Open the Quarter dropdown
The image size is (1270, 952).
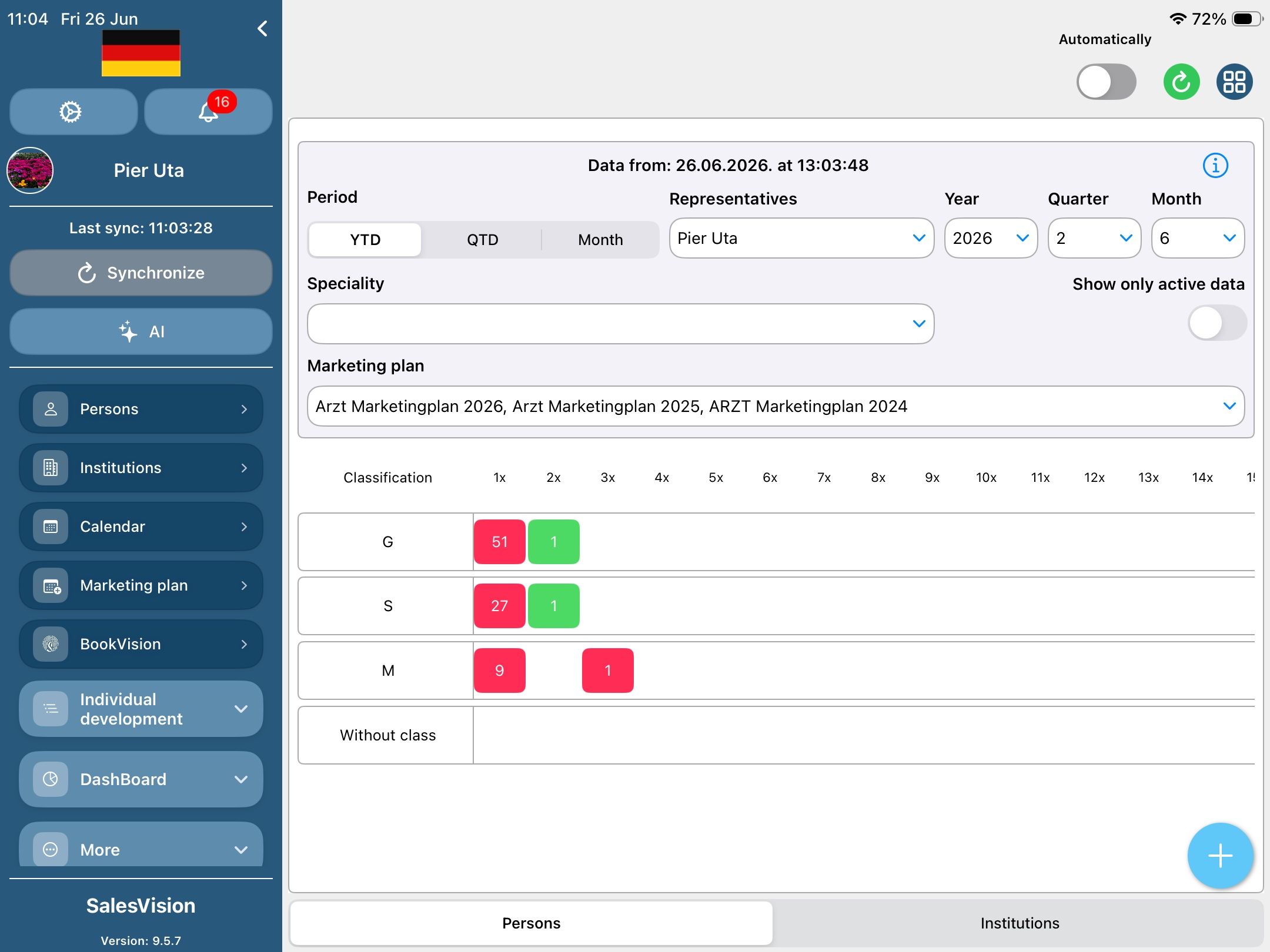(x=1094, y=238)
